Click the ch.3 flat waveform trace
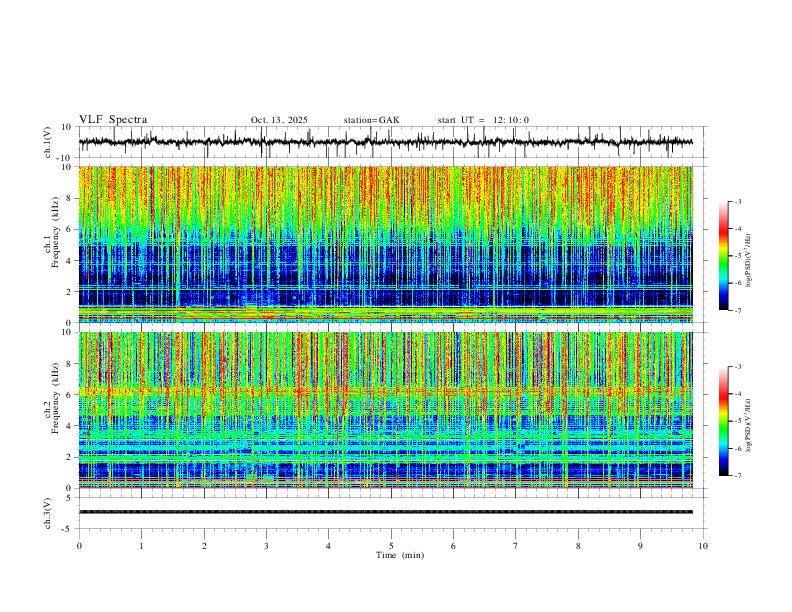792x612 pixels. click(x=385, y=512)
